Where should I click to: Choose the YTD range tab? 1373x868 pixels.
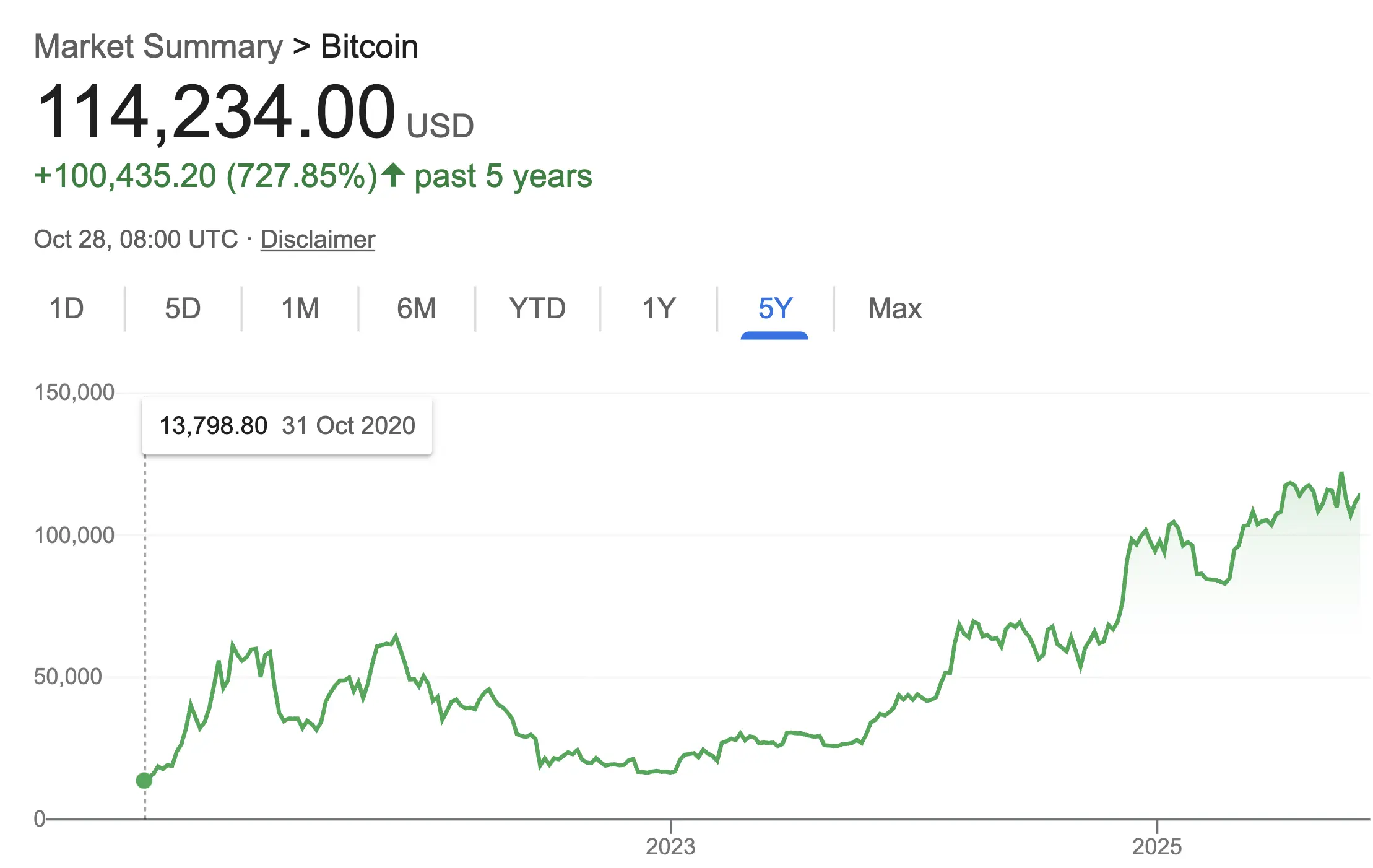coord(537,308)
